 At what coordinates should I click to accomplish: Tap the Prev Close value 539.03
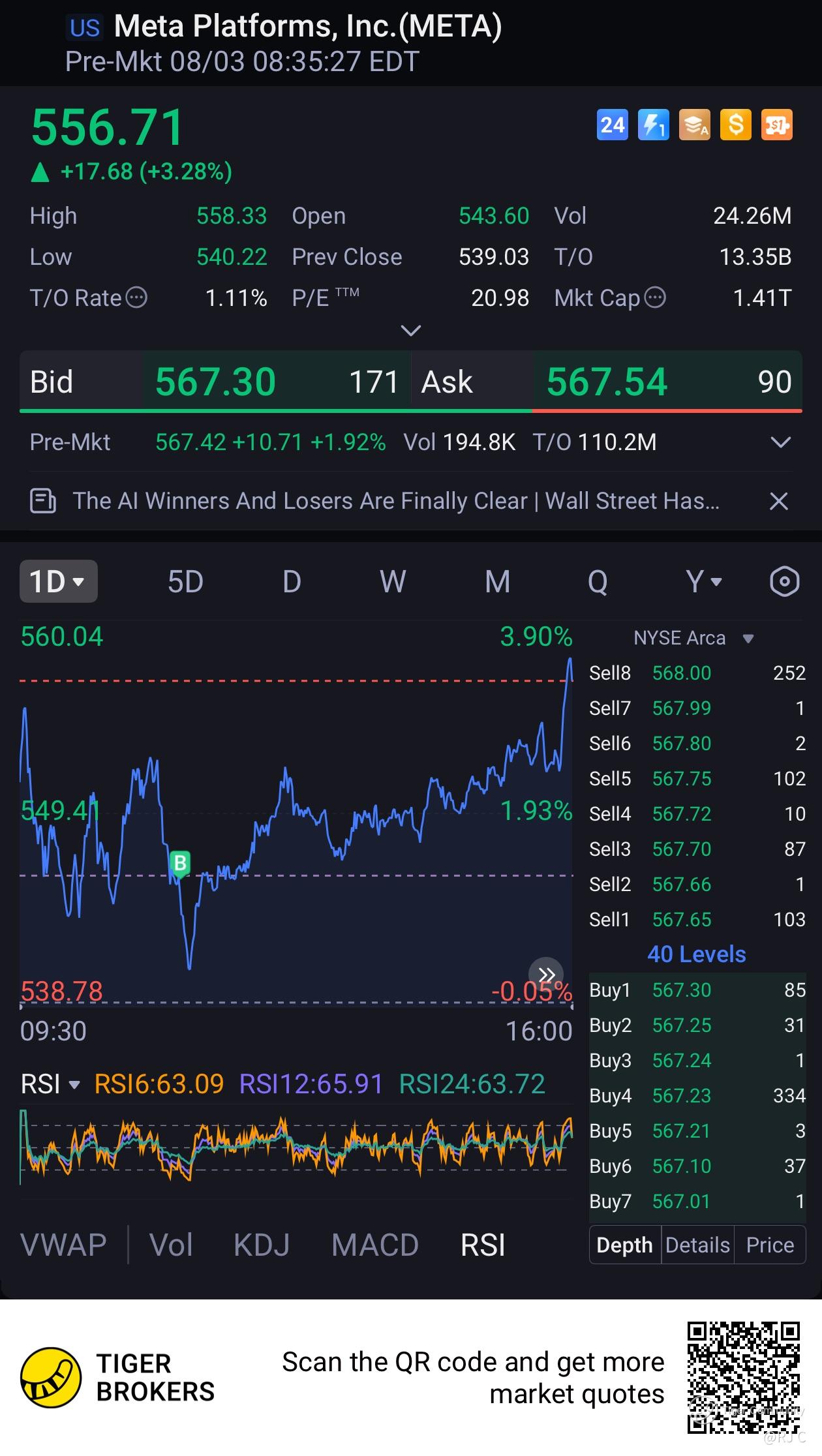(494, 257)
